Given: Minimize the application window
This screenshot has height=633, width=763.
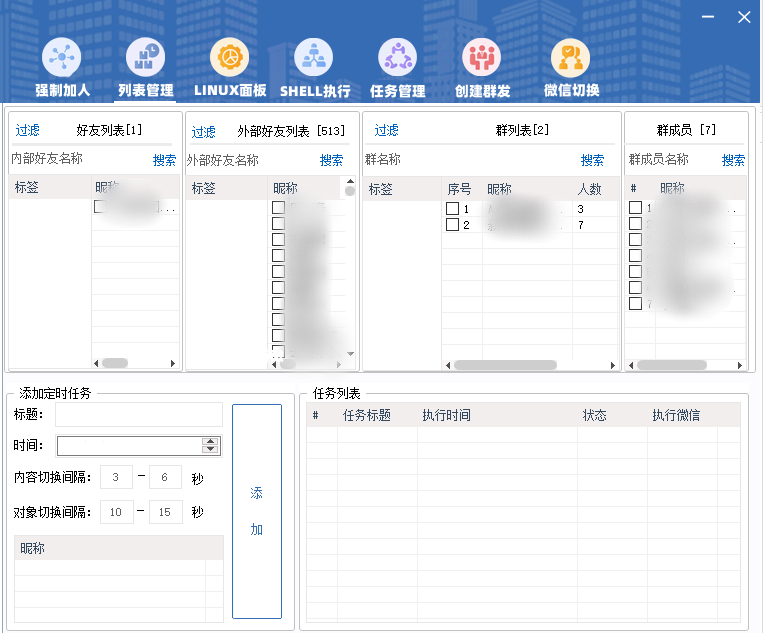Looking at the screenshot, I should tap(708, 18).
